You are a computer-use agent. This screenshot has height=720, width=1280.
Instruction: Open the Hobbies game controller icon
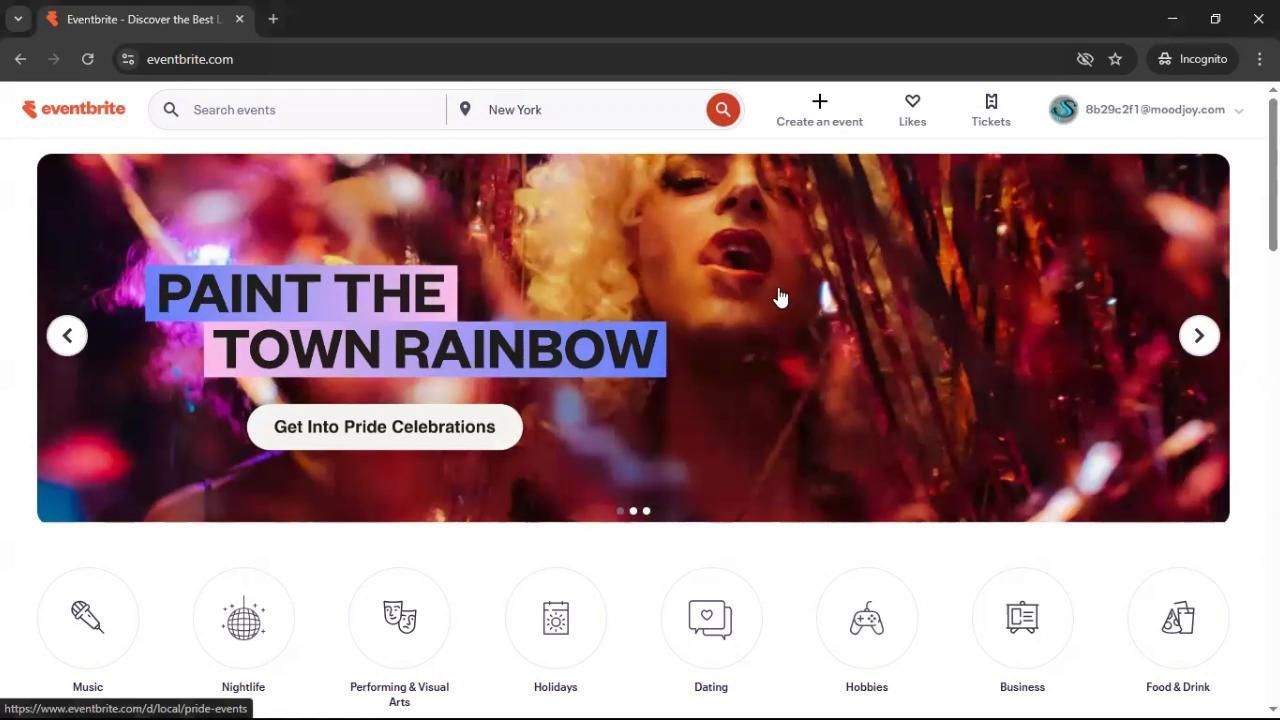[866, 617]
